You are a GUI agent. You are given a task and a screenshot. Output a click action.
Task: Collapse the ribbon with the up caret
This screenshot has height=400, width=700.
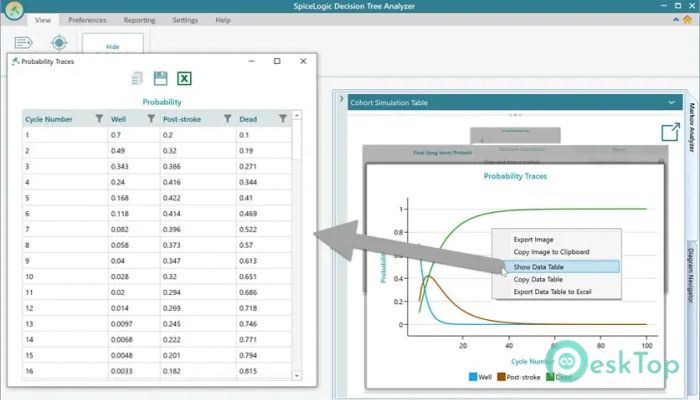[675, 20]
